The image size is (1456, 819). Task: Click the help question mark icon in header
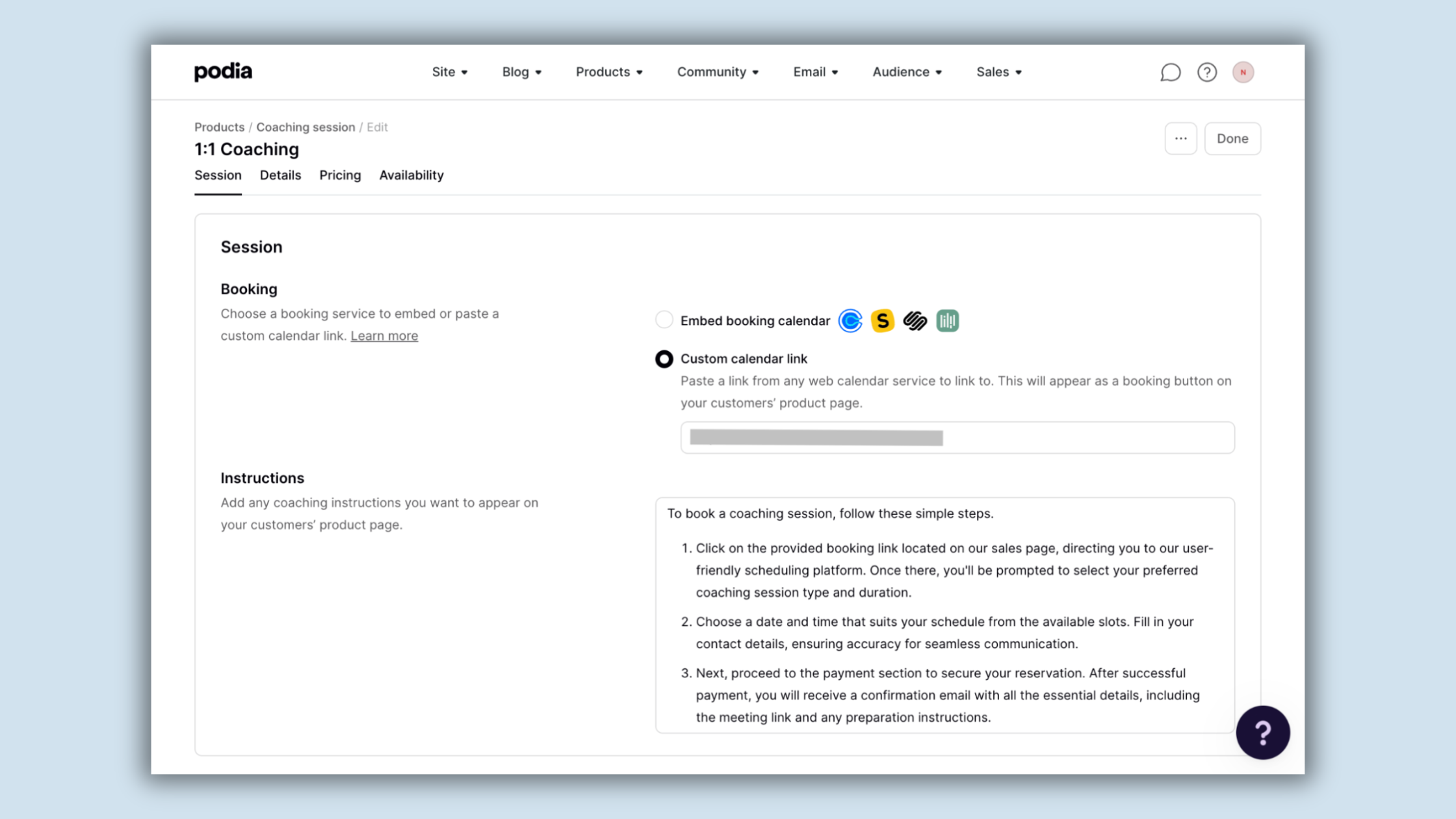click(1207, 72)
